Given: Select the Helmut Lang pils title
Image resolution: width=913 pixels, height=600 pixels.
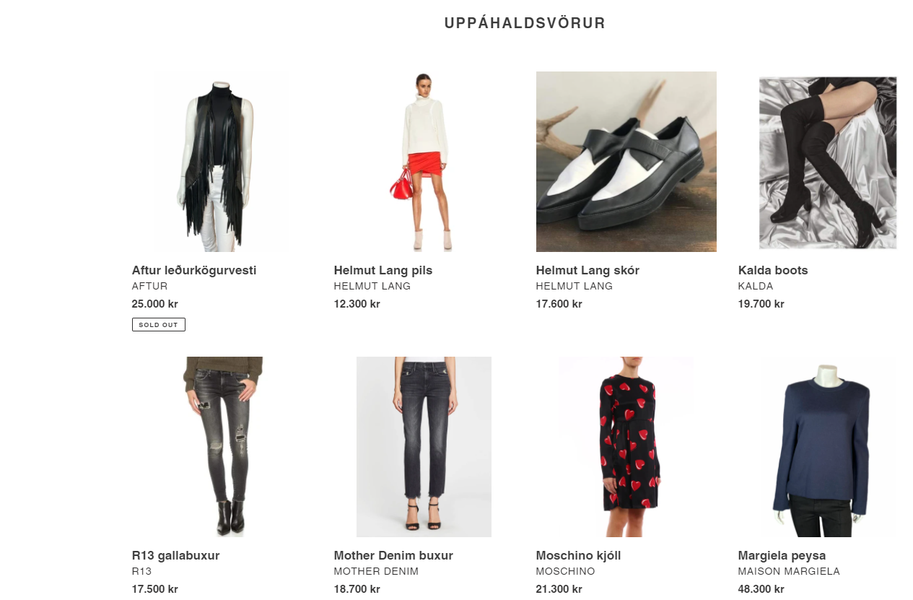Looking at the screenshot, I should point(383,270).
